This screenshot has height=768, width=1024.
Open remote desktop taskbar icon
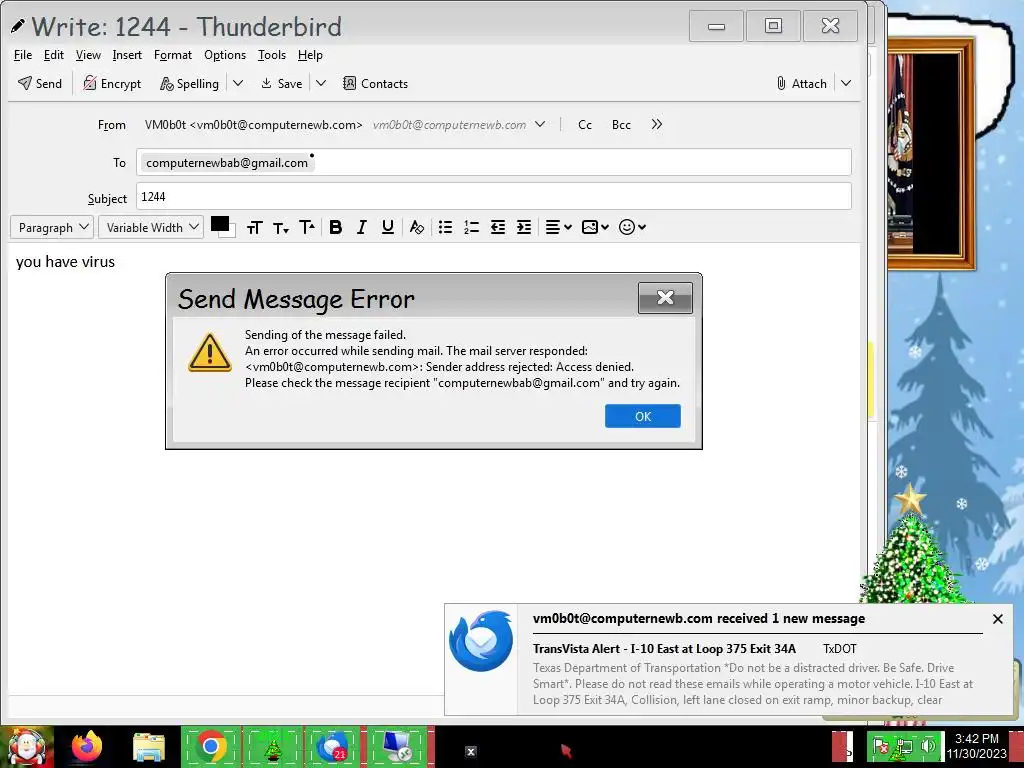tap(397, 746)
